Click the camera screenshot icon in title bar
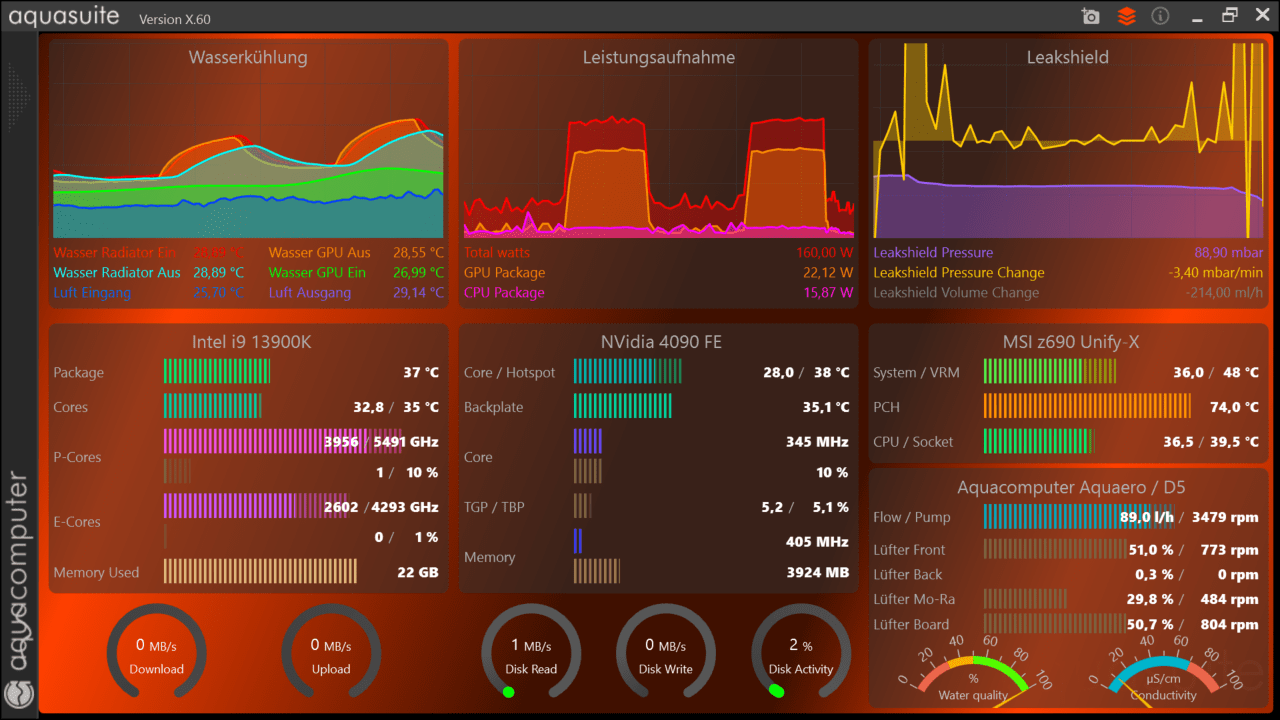The width and height of the screenshot is (1280, 720). [x=1091, y=16]
